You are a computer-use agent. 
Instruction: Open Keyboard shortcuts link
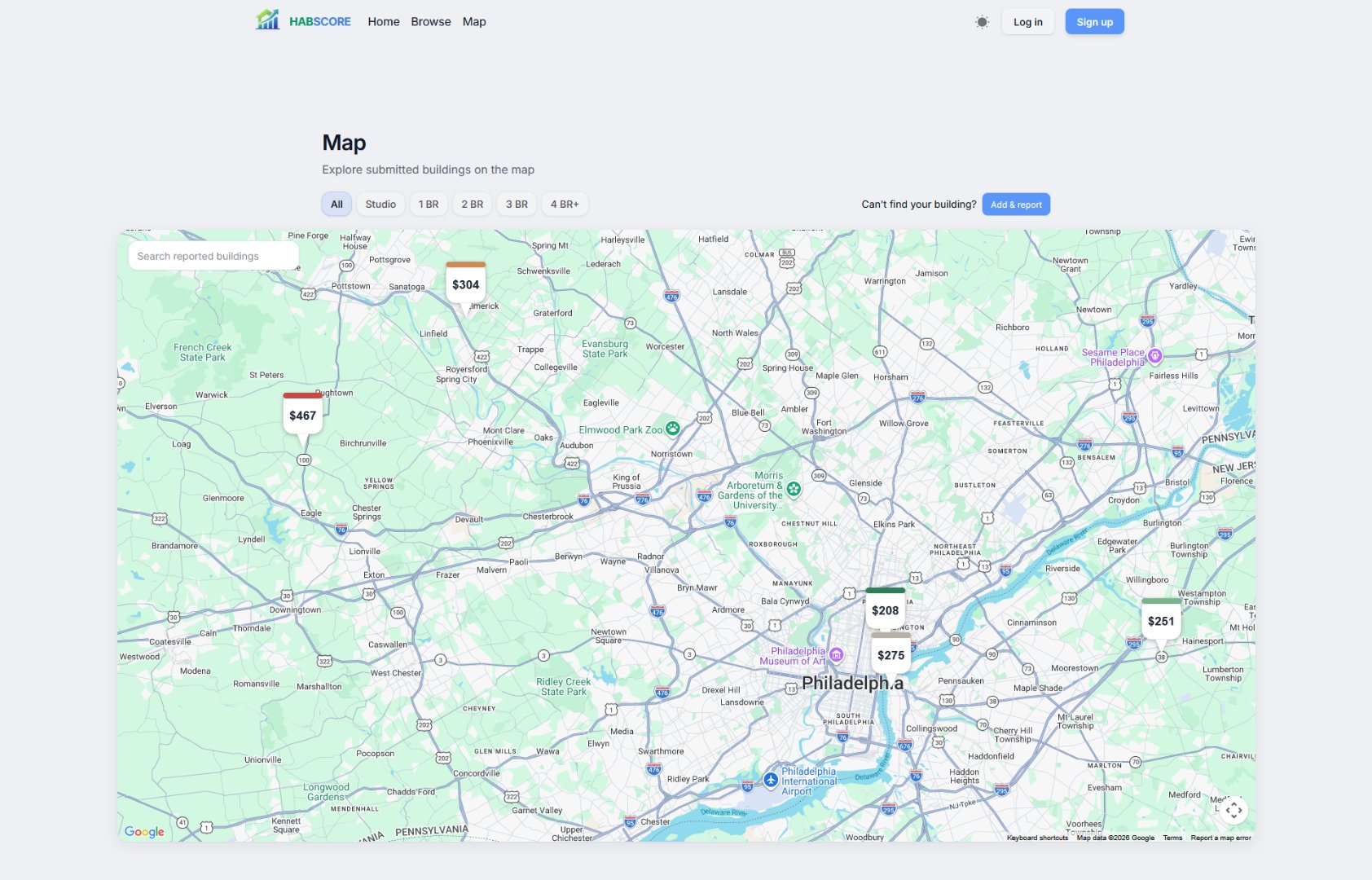tap(1037, 838)
